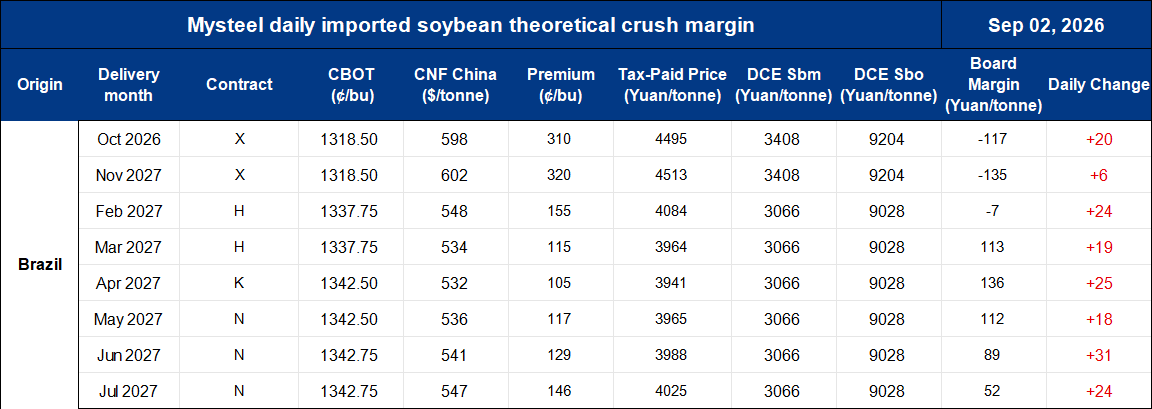Click the Origin column header
The width and height of the screenshot is (1152, 409).
[x=40, y=84]
